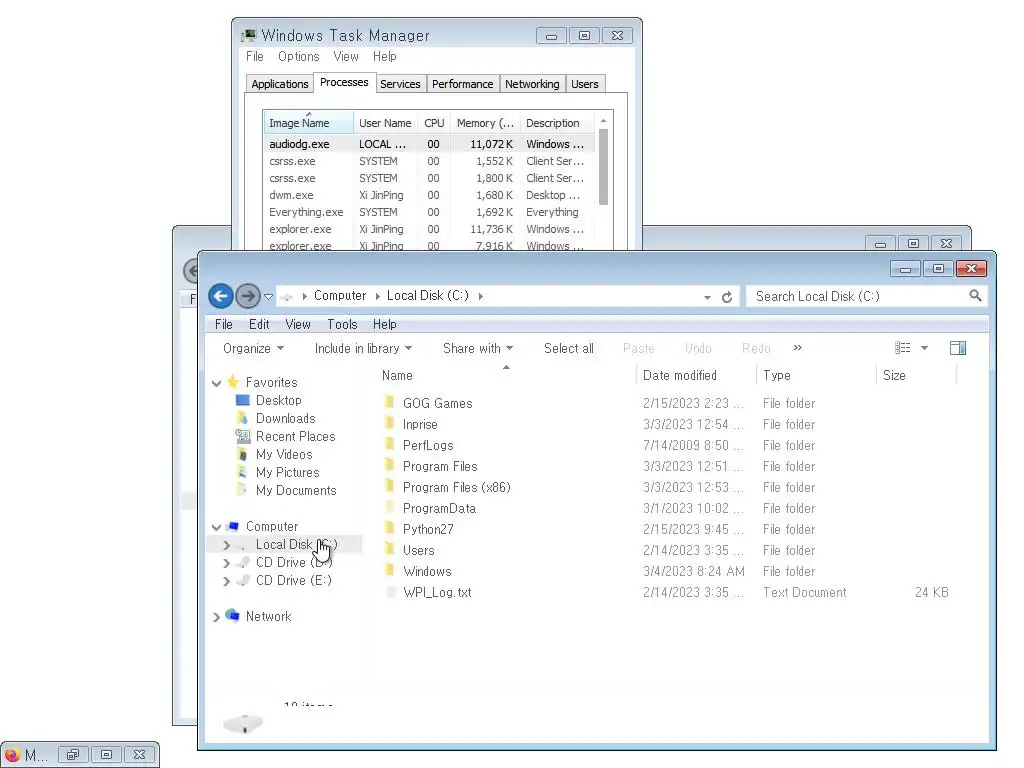Open the Organize dropdown menu
The width and height of the screenshot is (1024, 768).
coord(253,349)
